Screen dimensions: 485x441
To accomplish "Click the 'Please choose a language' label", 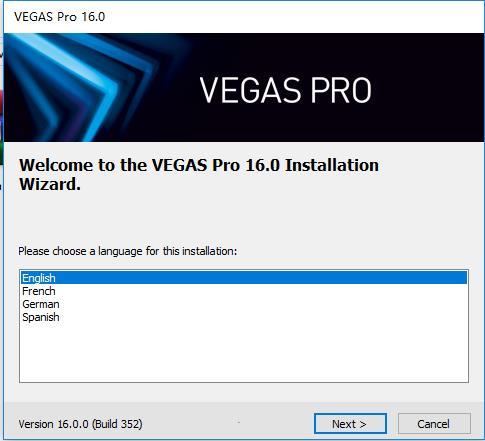I will (127, 251).
